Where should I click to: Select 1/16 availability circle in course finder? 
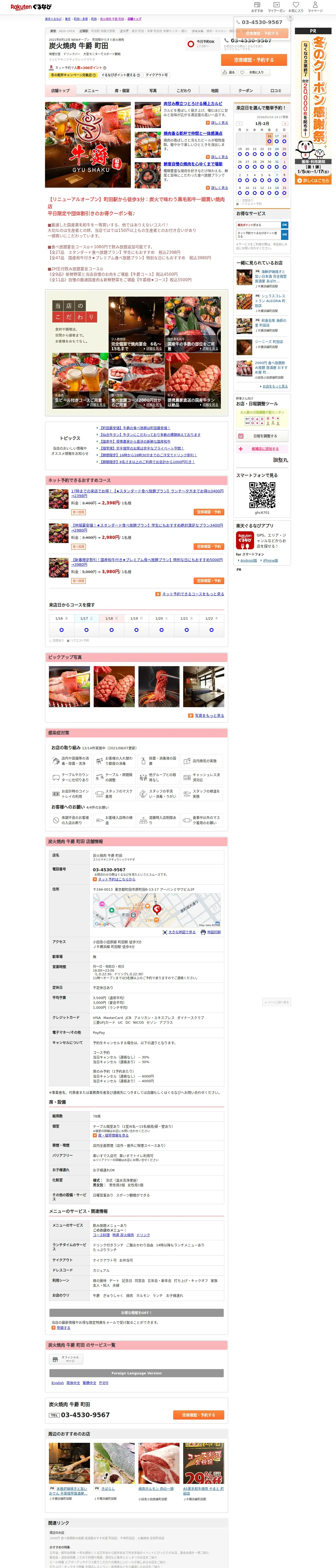click(61, 630)
